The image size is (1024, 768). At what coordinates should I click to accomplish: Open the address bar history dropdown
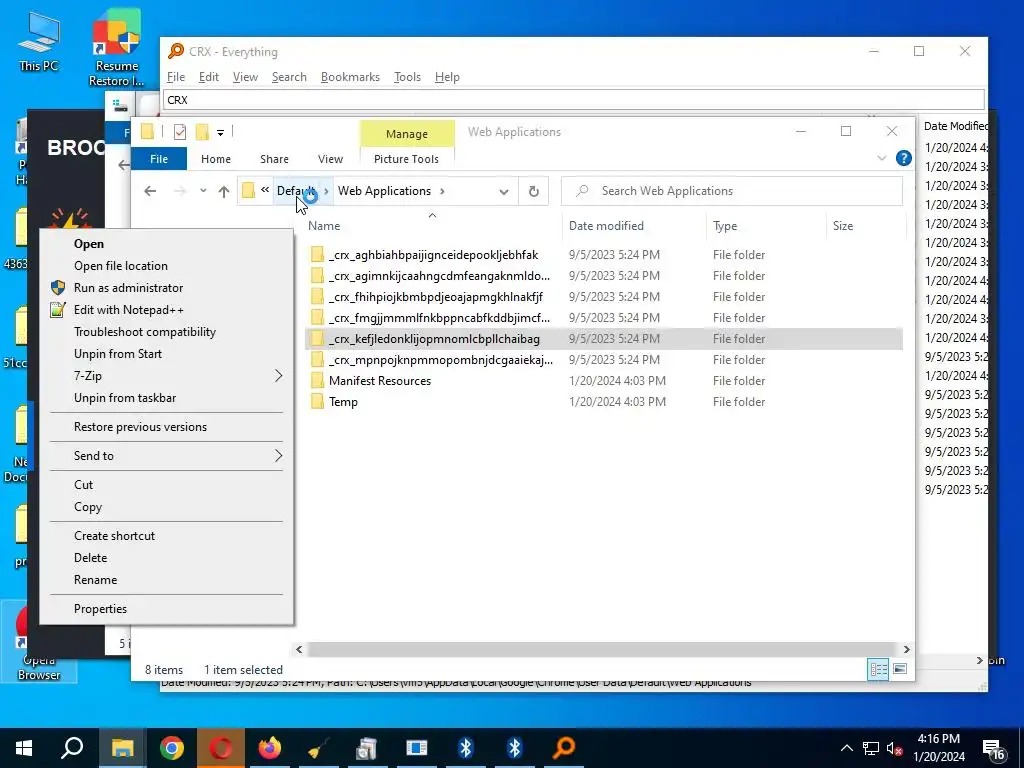pos(504,191)
